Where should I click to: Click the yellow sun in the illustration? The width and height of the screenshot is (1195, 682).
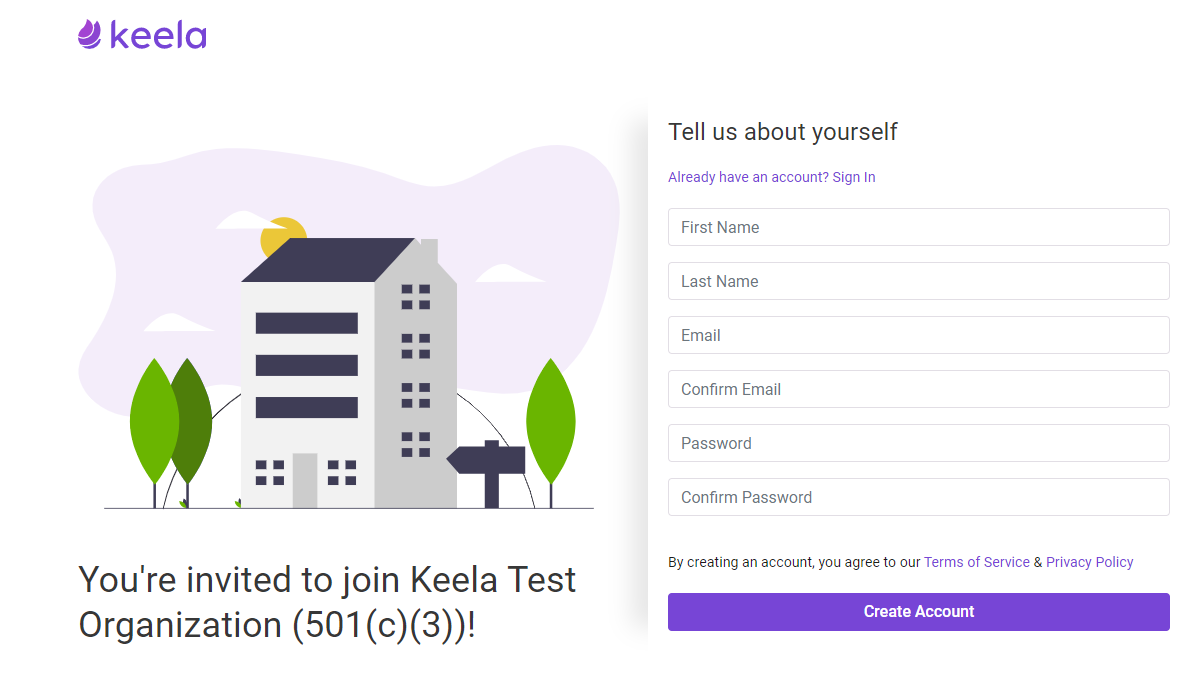[282, 235]
